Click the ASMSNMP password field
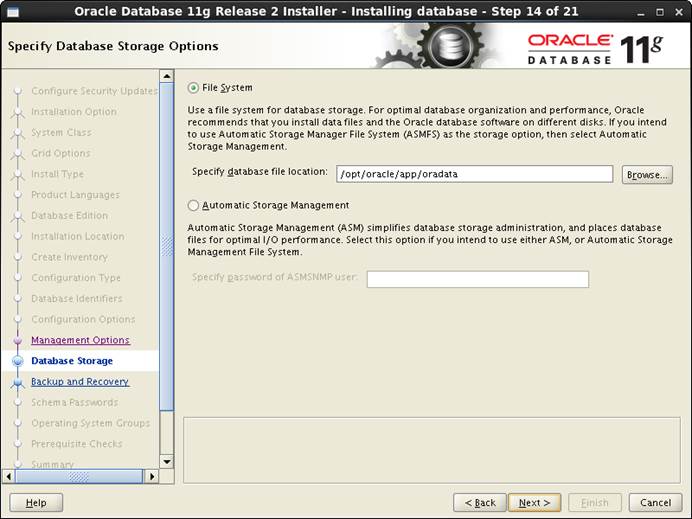 [478, 279]
